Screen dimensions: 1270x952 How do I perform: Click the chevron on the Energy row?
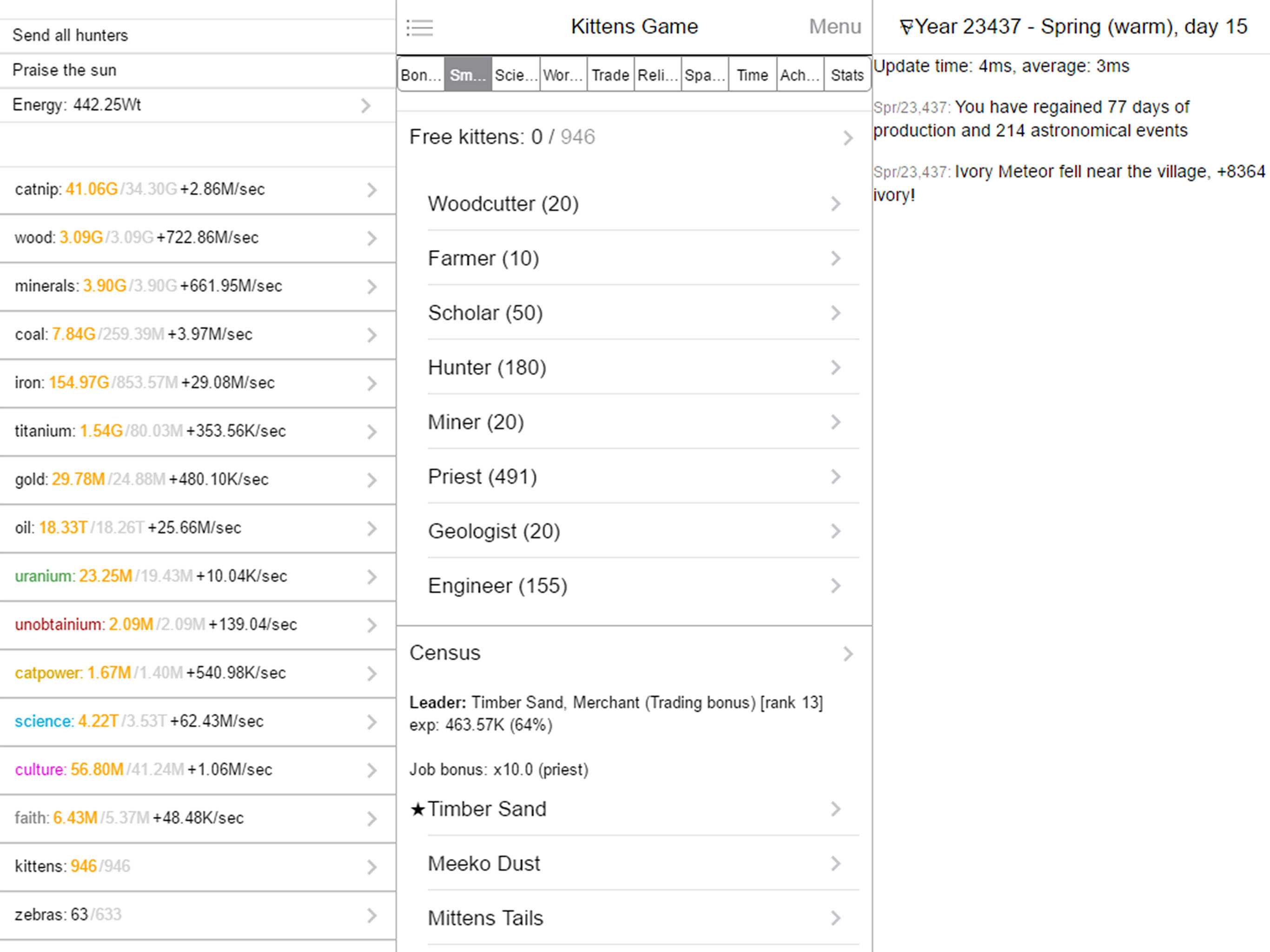click(366, 106)
